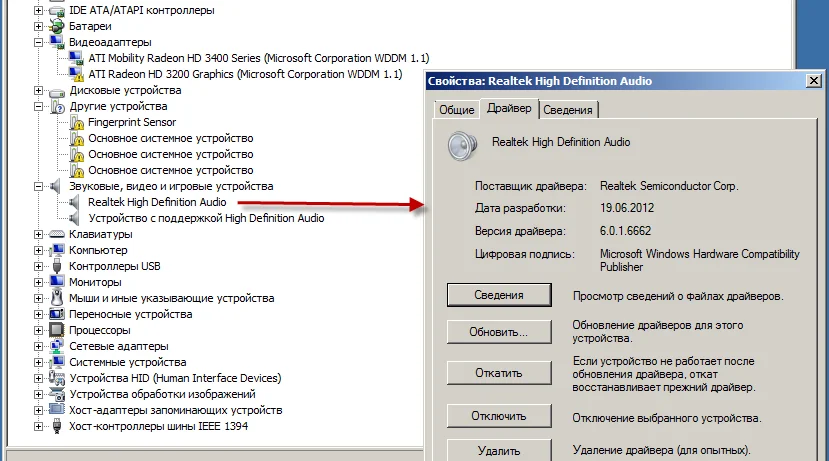
Task: Select Хост-контроллеры шины IEEE 1394 label
Action: pyautogui.click(x=159, y=426)
